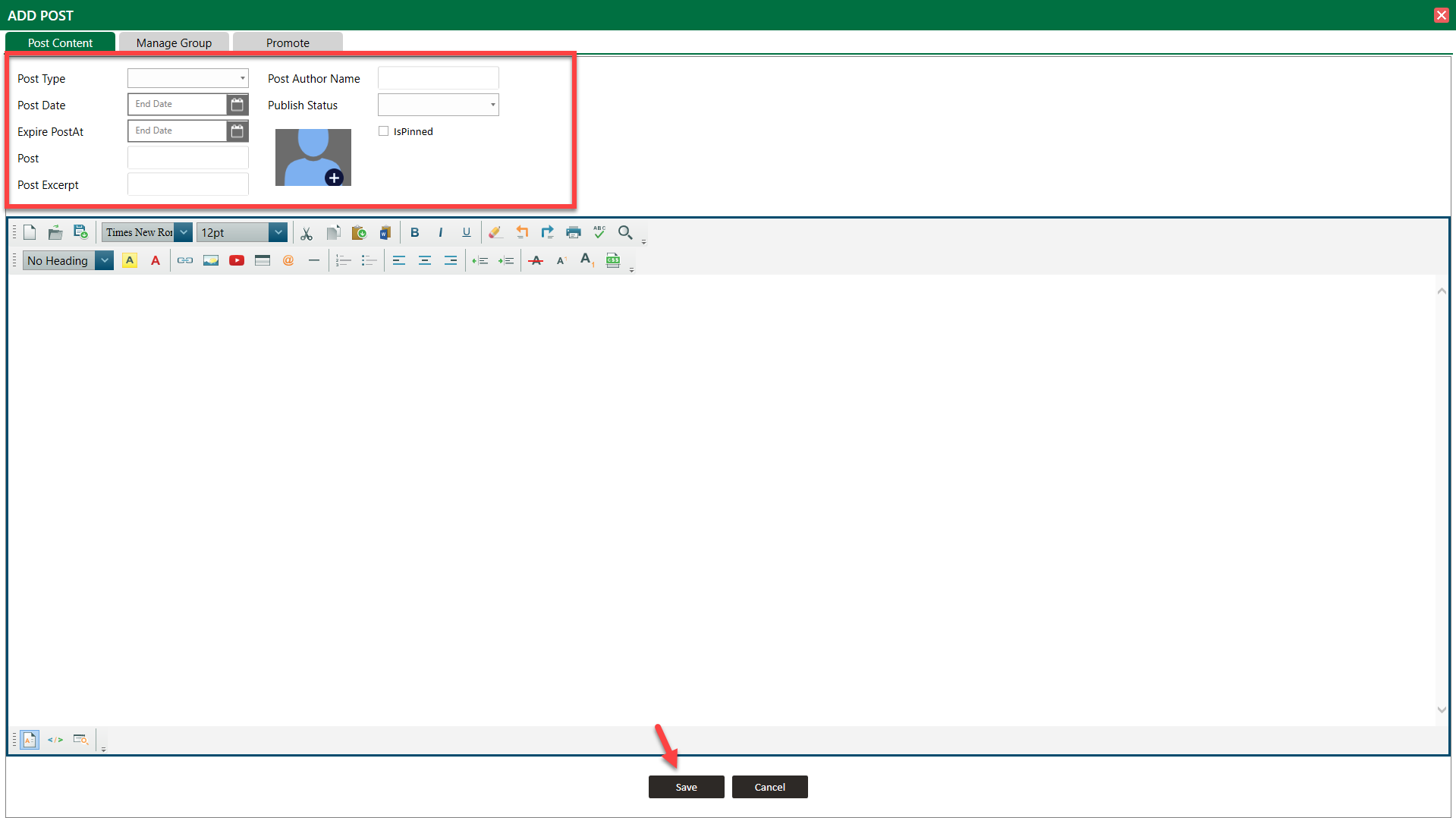Click the Insert hyperlink icon
This screenshot has width=1456, height=818.
click(x=185, y=261)
